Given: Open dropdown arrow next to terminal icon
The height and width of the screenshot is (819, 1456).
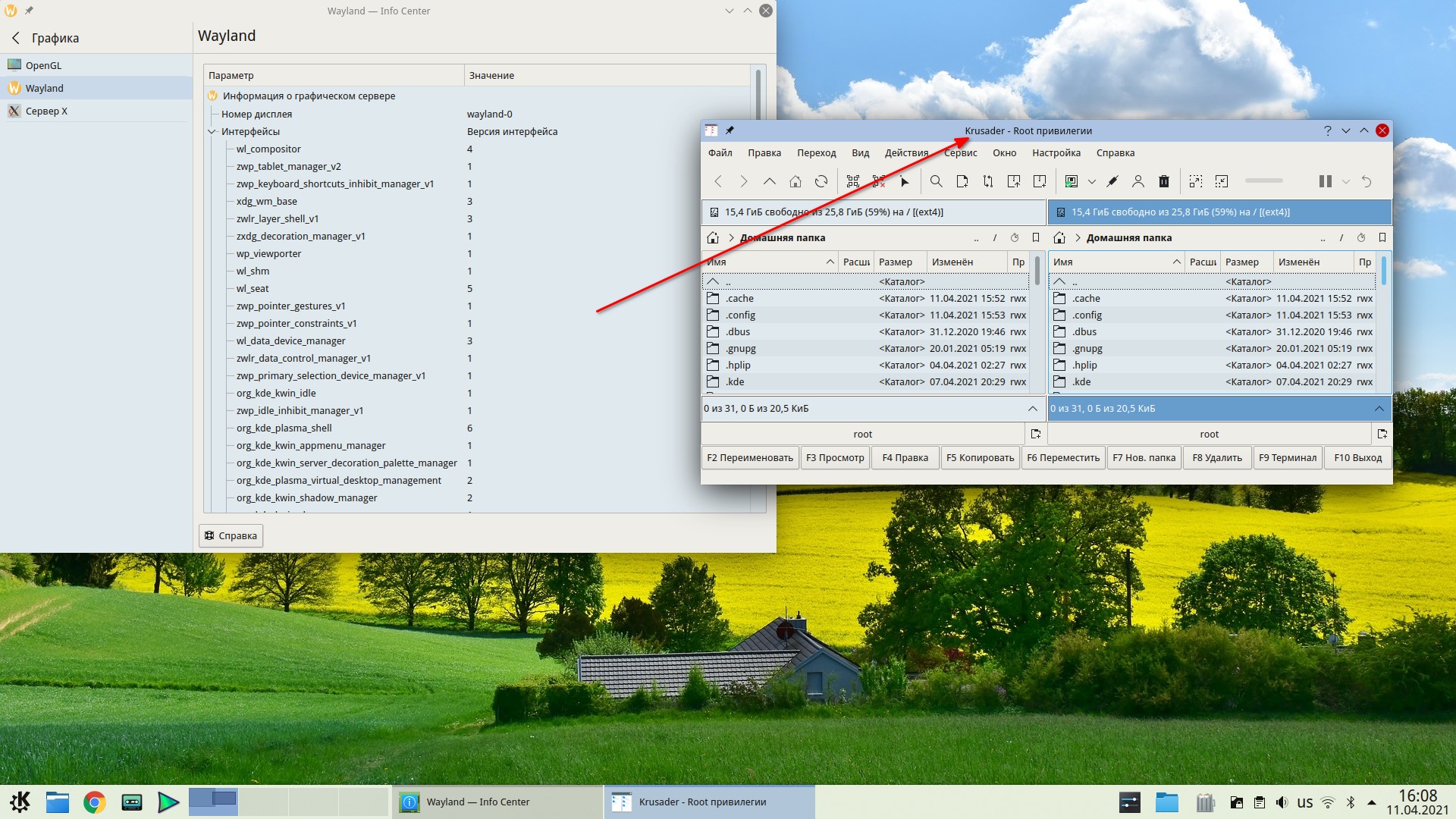Looking at the screenshot, I should pyautogui.click(x=1091, y=181).
